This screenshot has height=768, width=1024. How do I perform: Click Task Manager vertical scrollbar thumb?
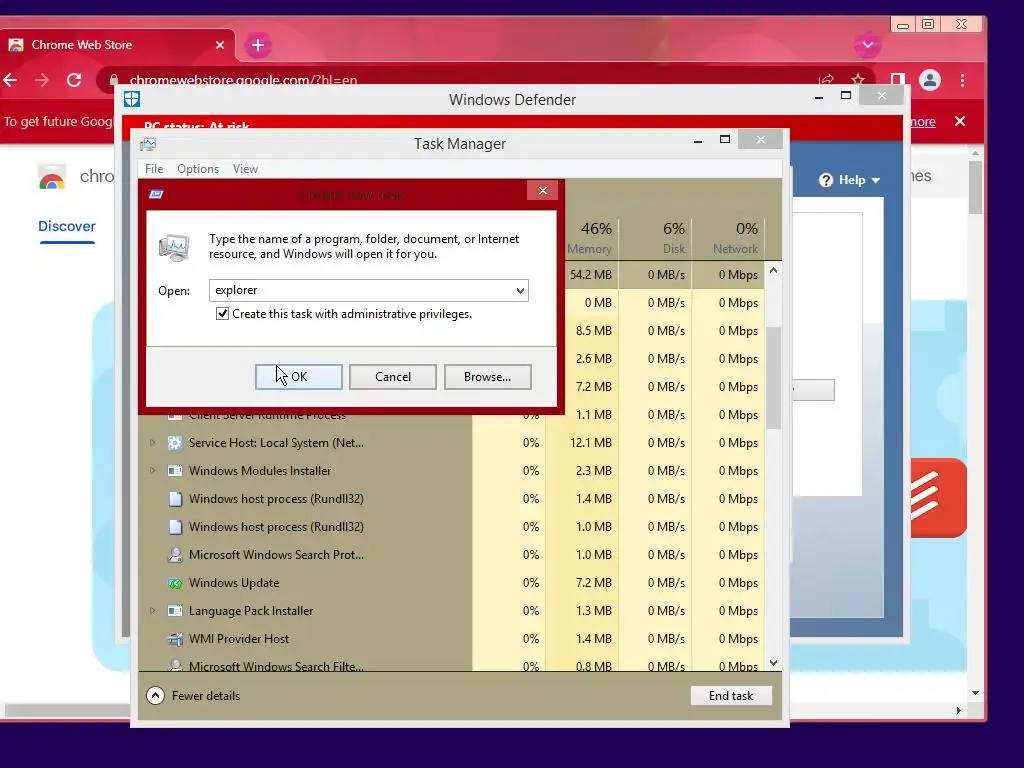point(773,378)
